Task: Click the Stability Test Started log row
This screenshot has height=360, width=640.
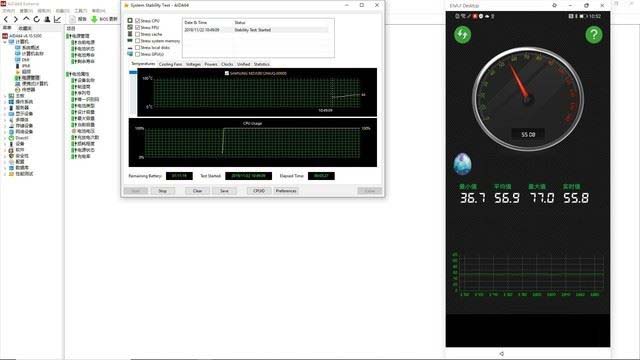Action: pyautogui.click(x=256, y=30)
